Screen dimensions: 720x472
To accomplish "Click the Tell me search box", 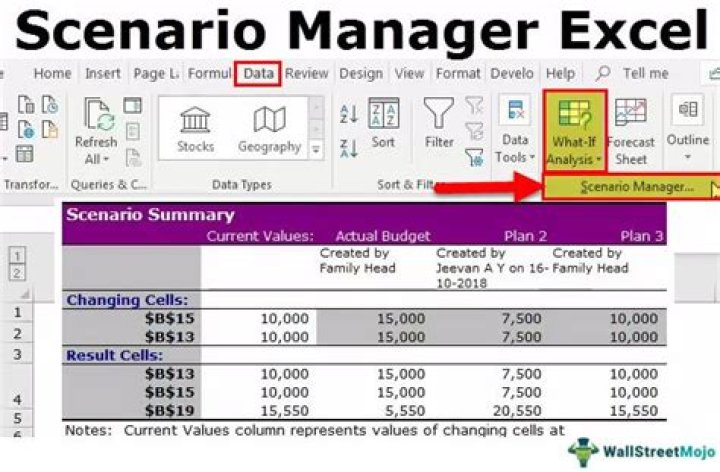I will [x=645, y=73].
